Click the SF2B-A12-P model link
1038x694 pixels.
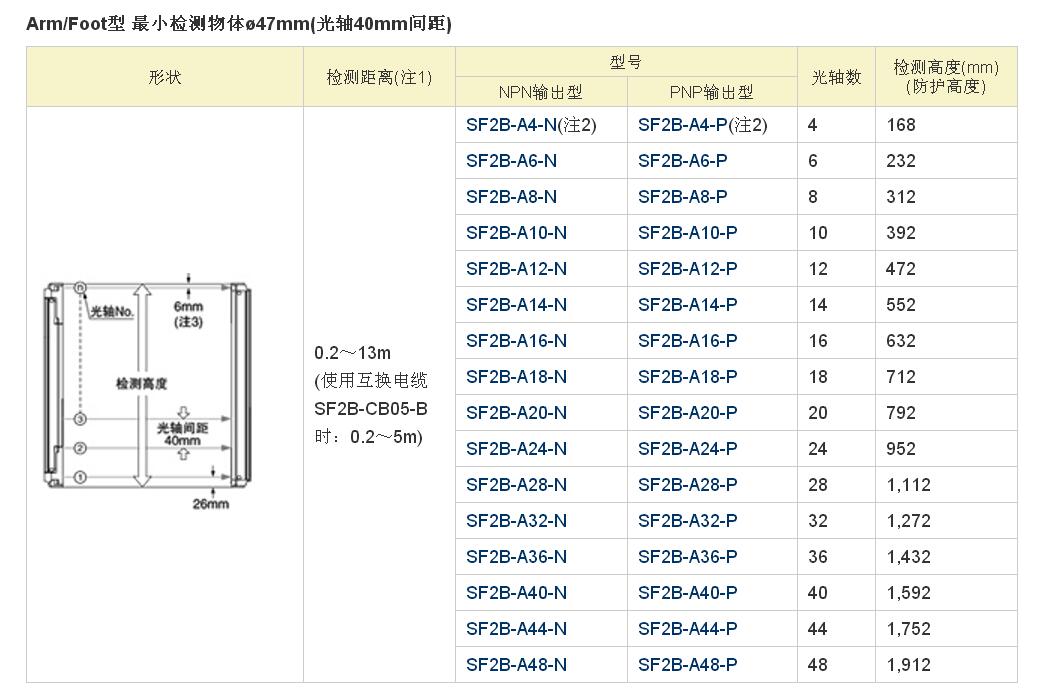click(688, 269)
